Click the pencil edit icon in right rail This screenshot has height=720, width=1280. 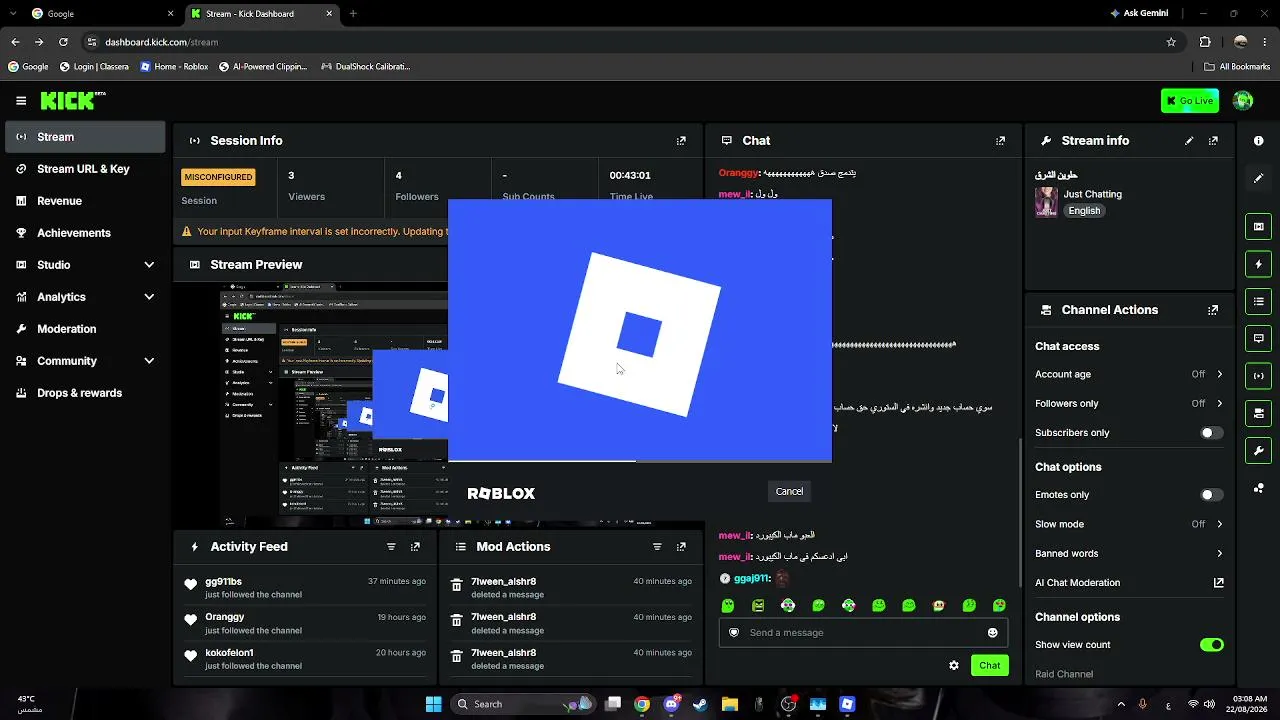[x=1259, y=178]
